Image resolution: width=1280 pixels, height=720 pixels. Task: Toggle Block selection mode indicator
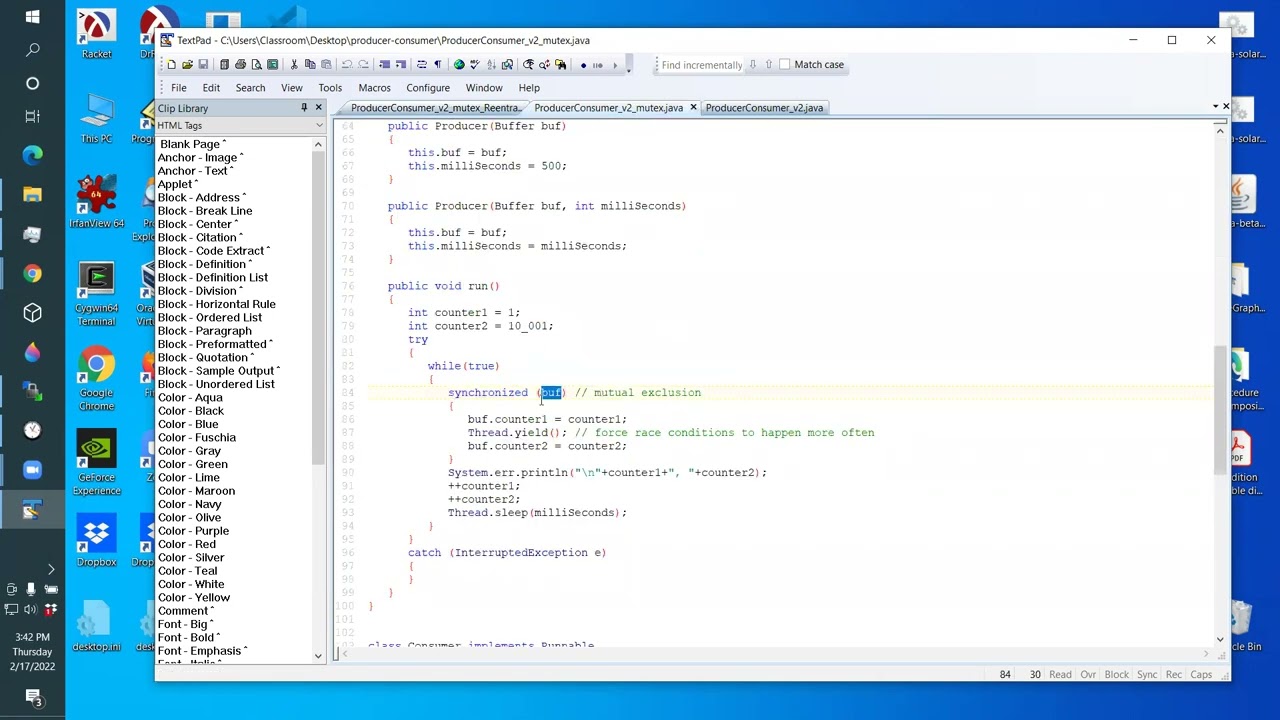tap(1116, 675)
